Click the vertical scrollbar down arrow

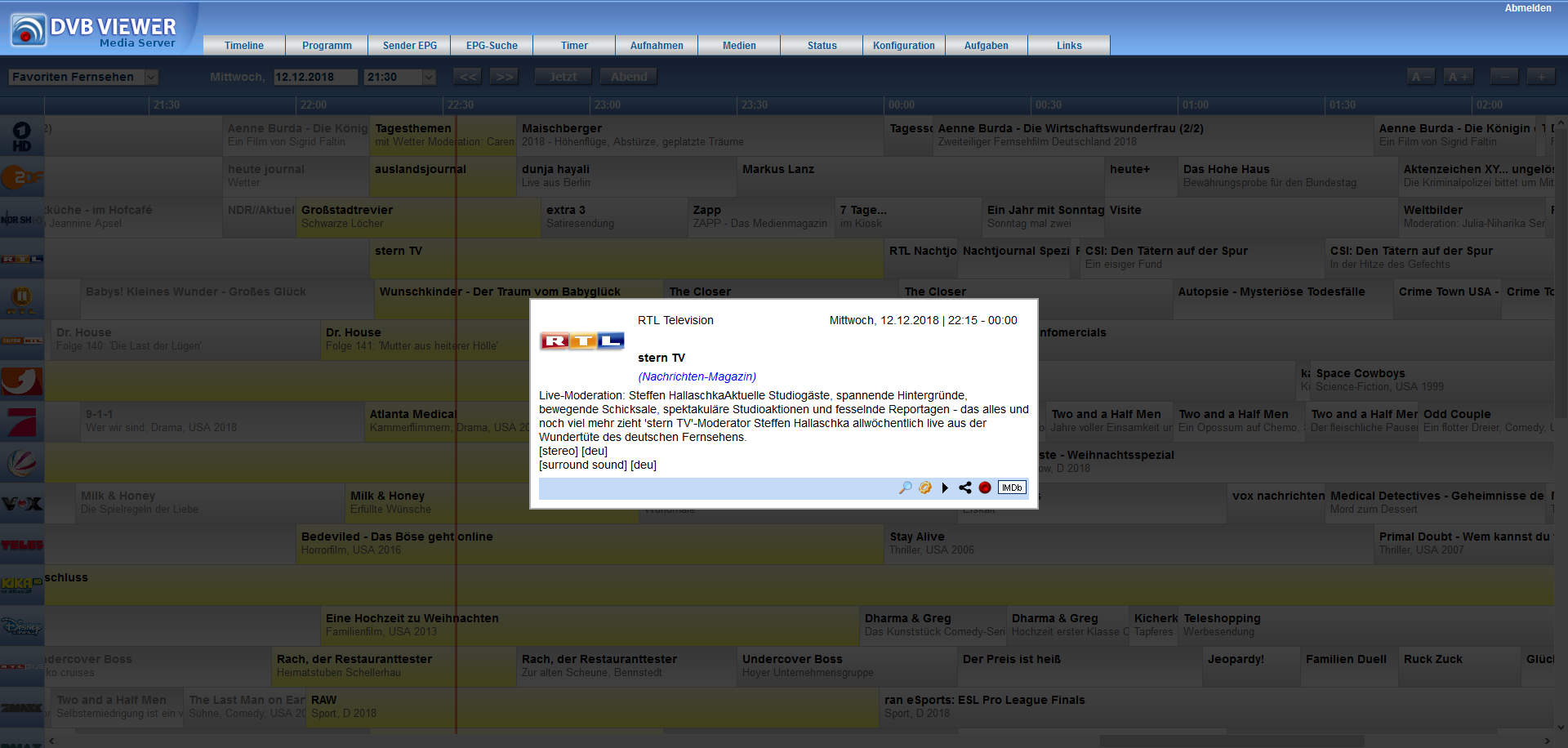pyautogui.click(x=1561, y=728)
